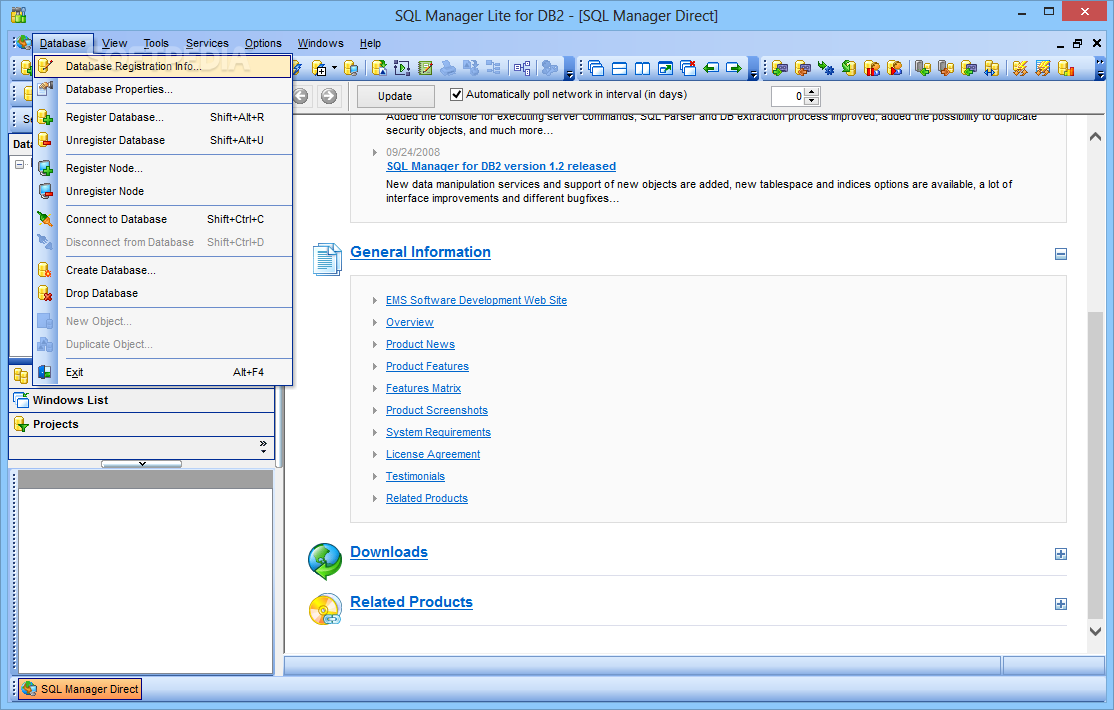1114x710 pixels.
Task: Click the scroll down arrow of page scrollbar
Action: click(1096, 631)
